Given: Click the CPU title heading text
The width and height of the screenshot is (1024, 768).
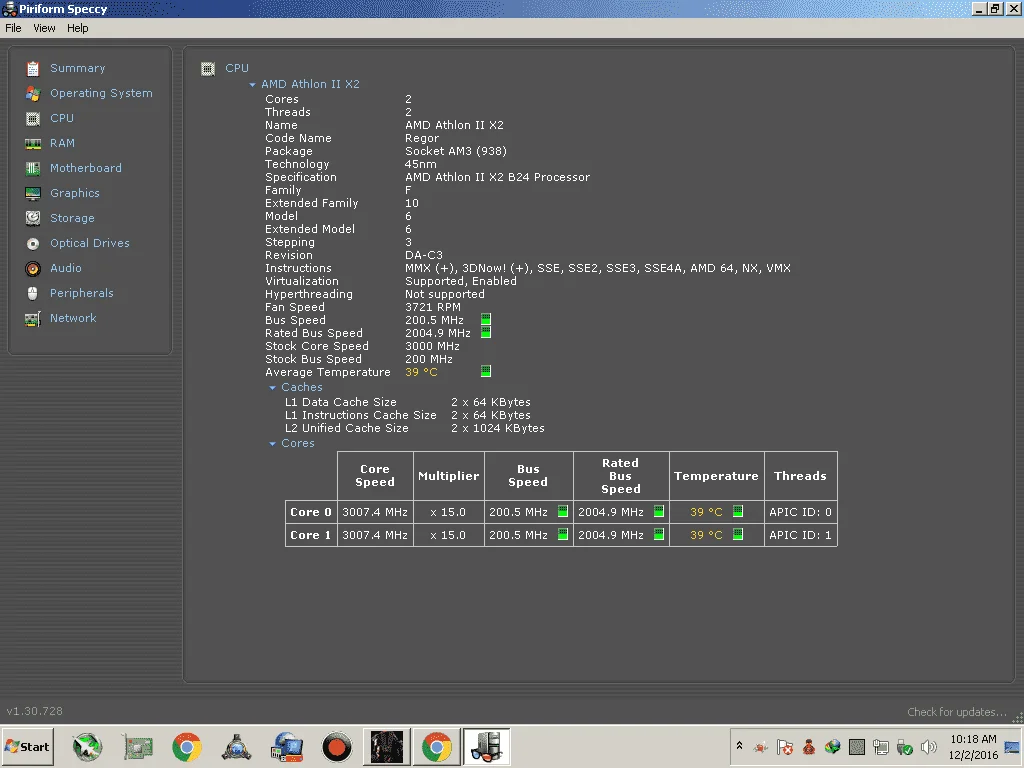Looking at the screenshot, I should coord(237,68).
